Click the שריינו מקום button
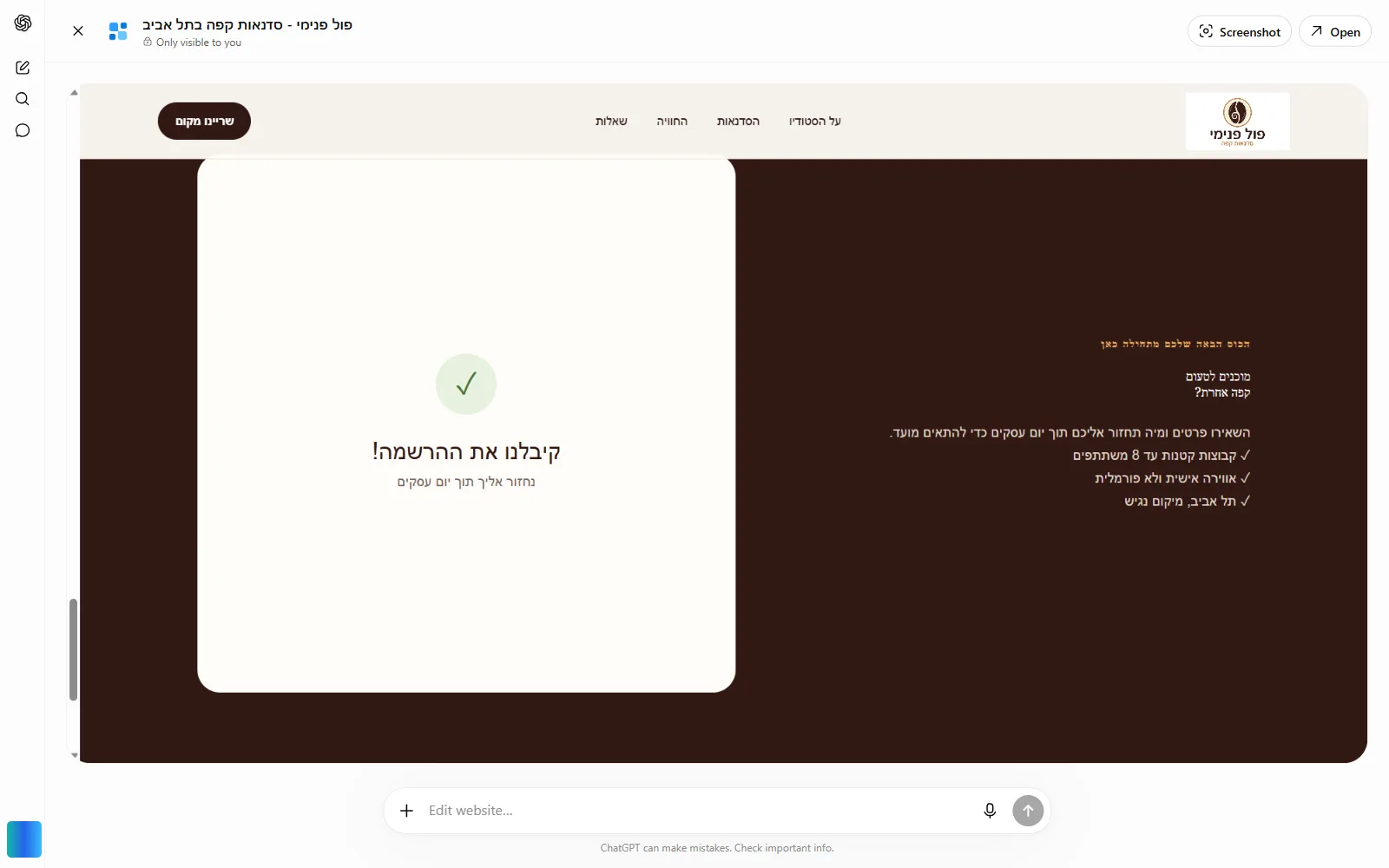This screenshot has height=868, width=1389. point(204,121)
